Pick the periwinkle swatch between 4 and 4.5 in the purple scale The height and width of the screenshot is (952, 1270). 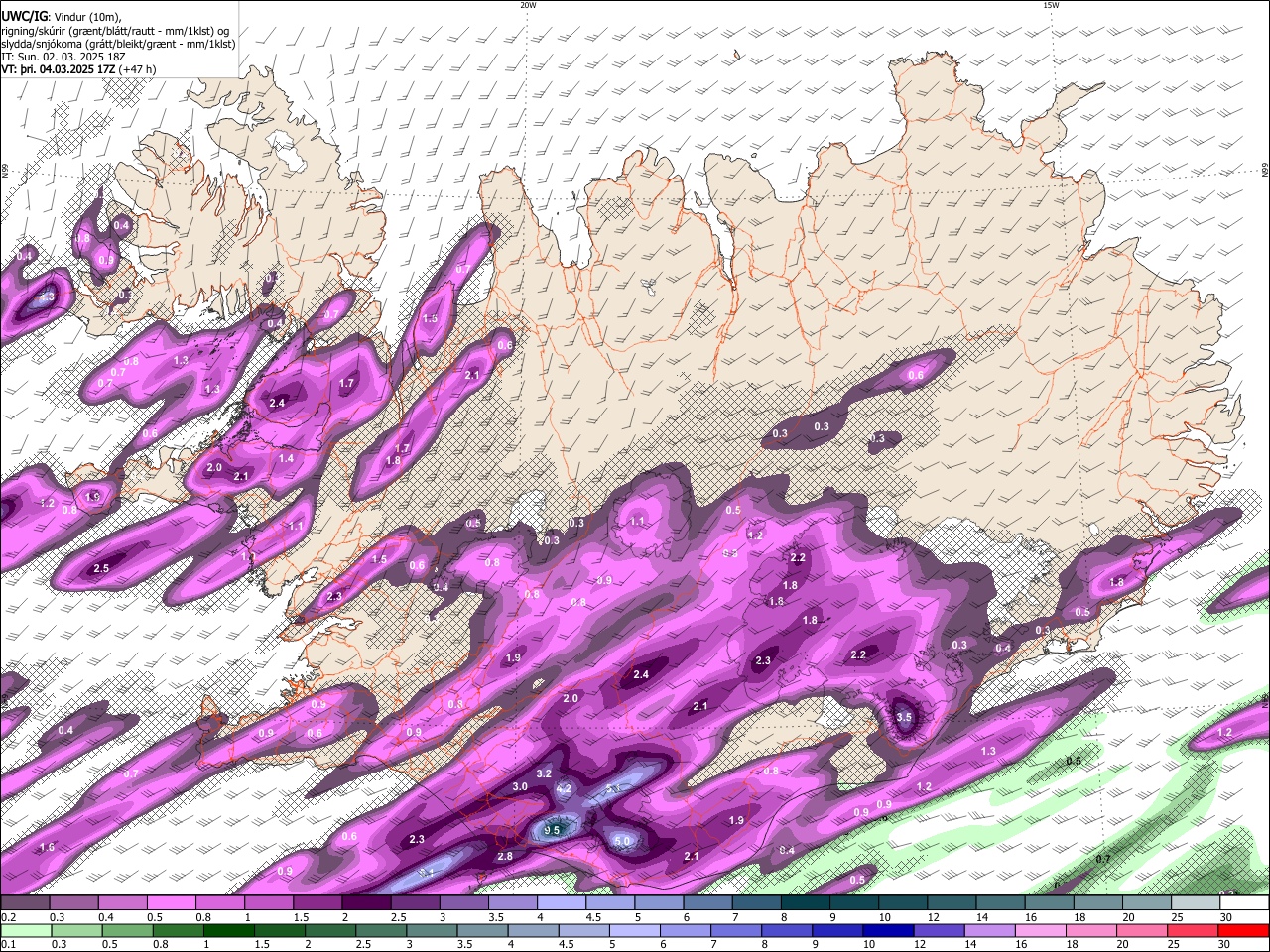click(x=562, y=903)
